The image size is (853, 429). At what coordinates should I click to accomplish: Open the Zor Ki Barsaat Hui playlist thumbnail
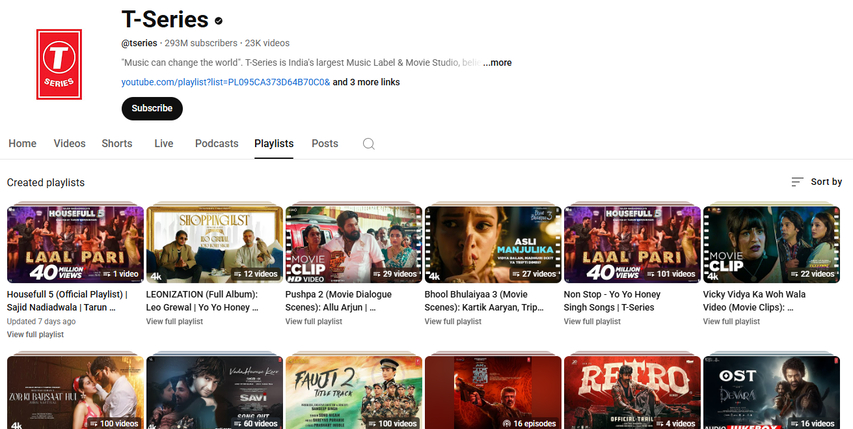pos(75,393)
